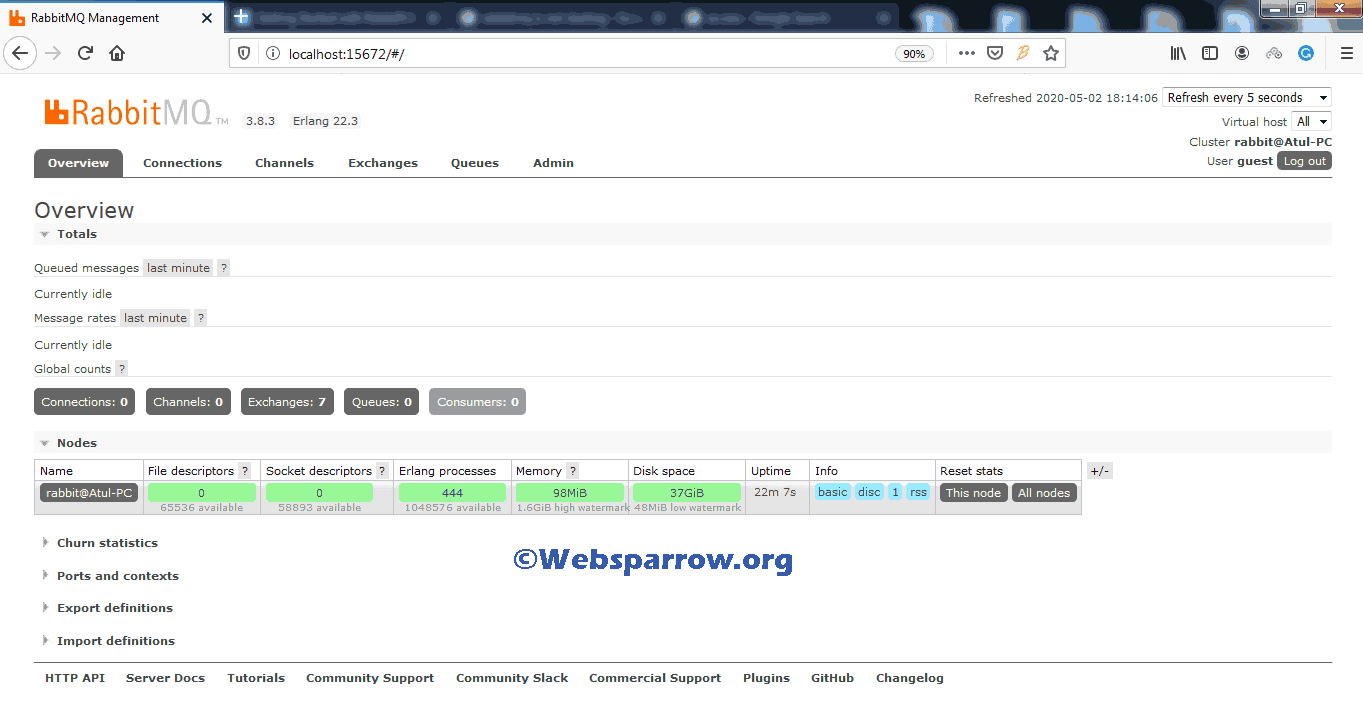Click the basic badge for rabbit@Atul-PC node
This screenshot has height=721, width=1363.
click(x=832, y=491)
